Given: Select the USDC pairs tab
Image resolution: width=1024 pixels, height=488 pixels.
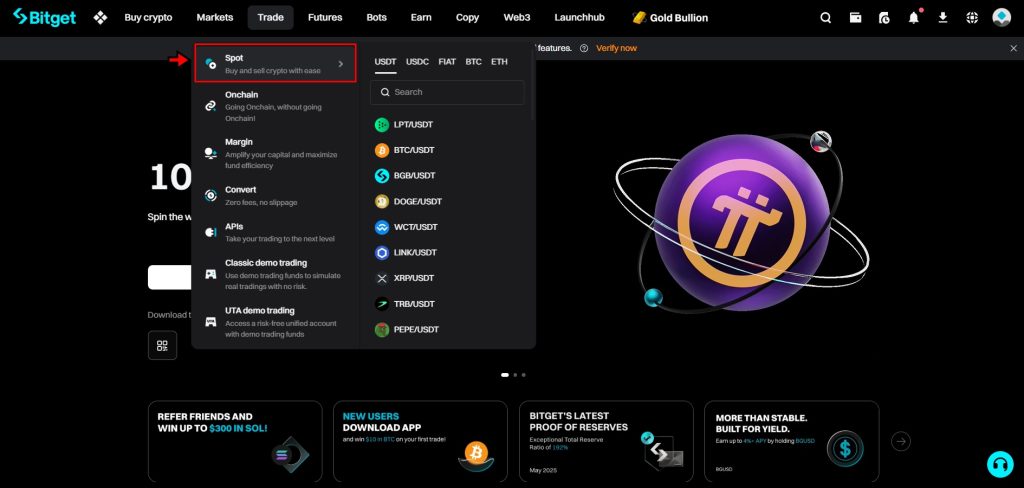Looking at the screenshot, I should 417,62.
